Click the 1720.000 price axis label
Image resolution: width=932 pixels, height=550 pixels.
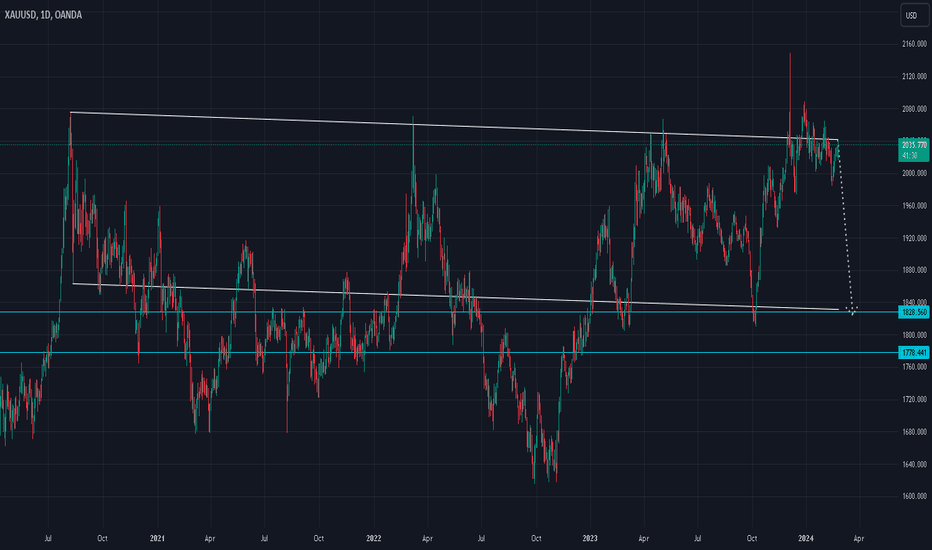point(914,400)
